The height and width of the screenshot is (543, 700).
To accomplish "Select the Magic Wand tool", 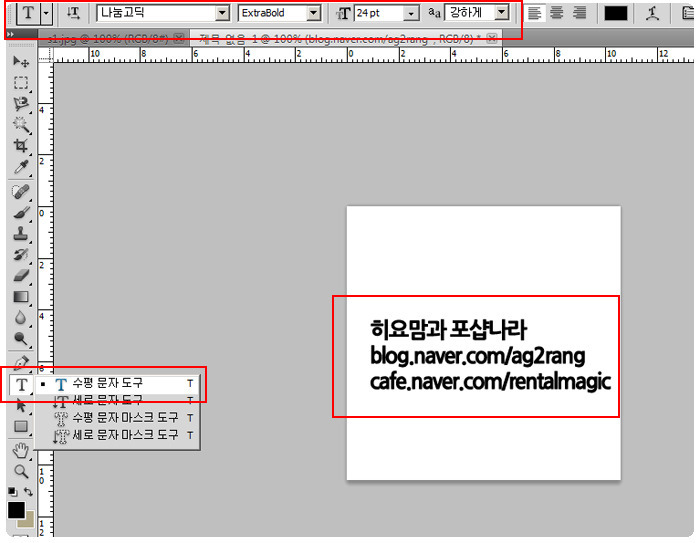I will [x=21, y=125].
